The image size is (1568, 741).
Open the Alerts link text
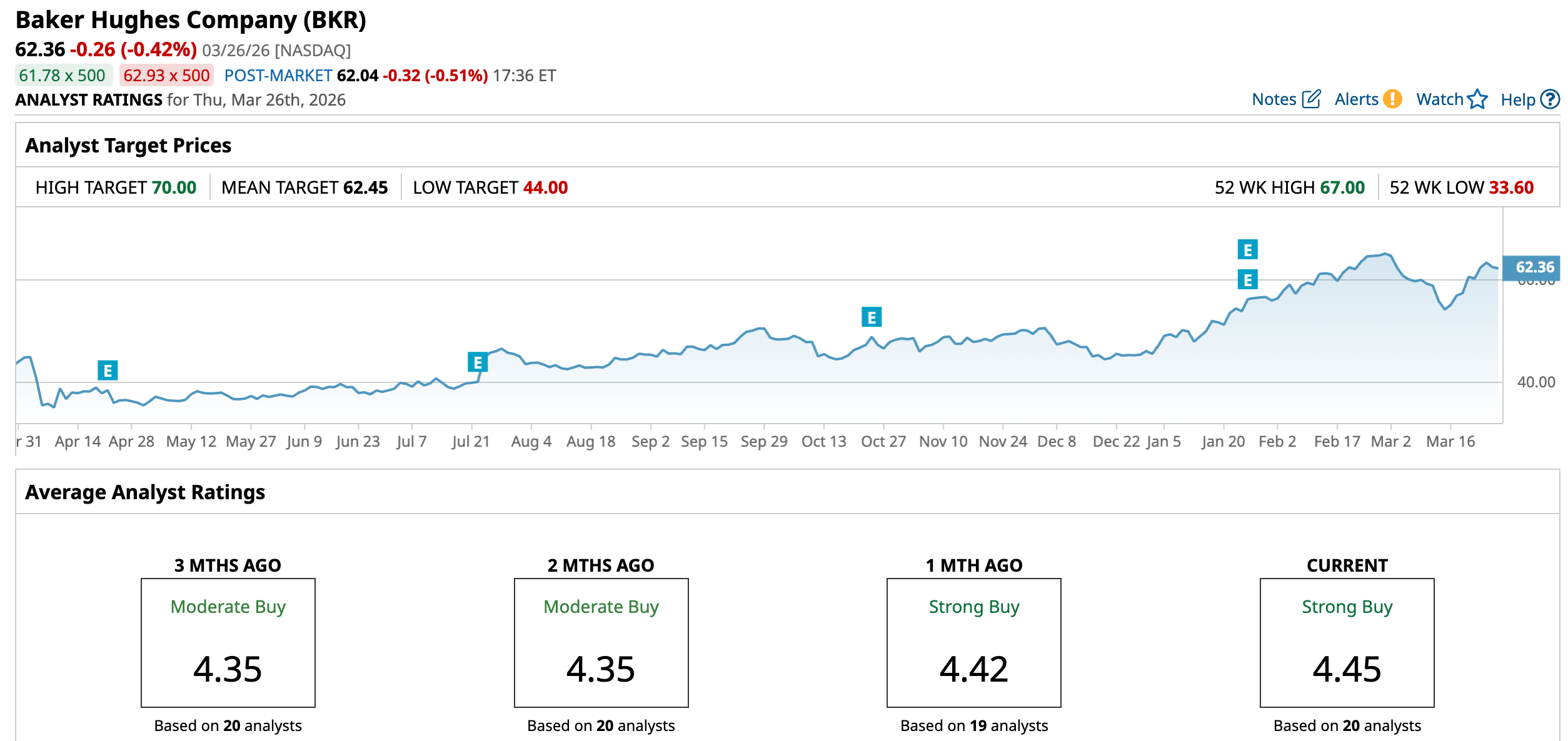pyautogui.click(x=1356, y=99)
